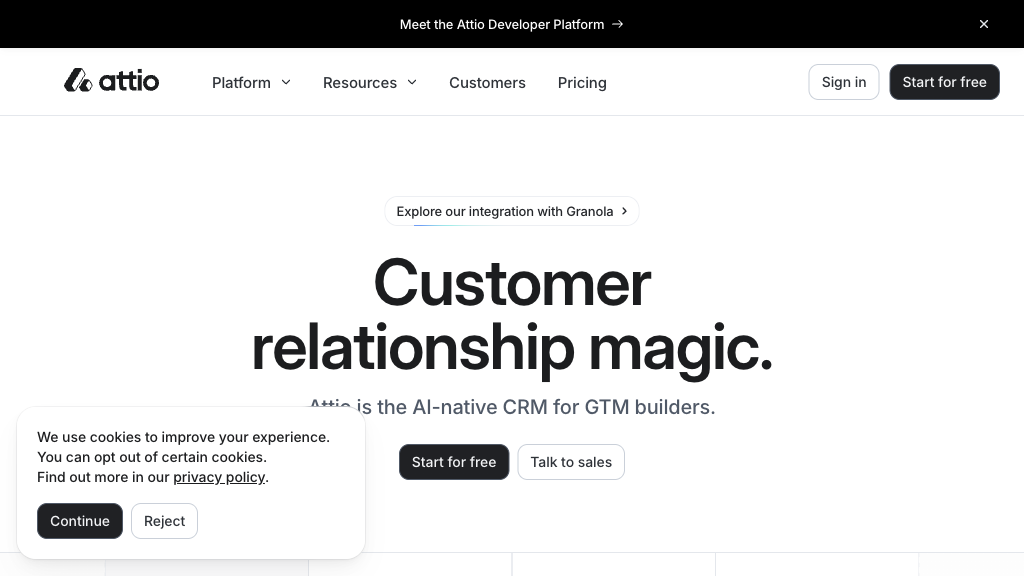Screen dimensions: 1024x576
Task: Expand the chevron beside Resources
Action: click(412, 82)
